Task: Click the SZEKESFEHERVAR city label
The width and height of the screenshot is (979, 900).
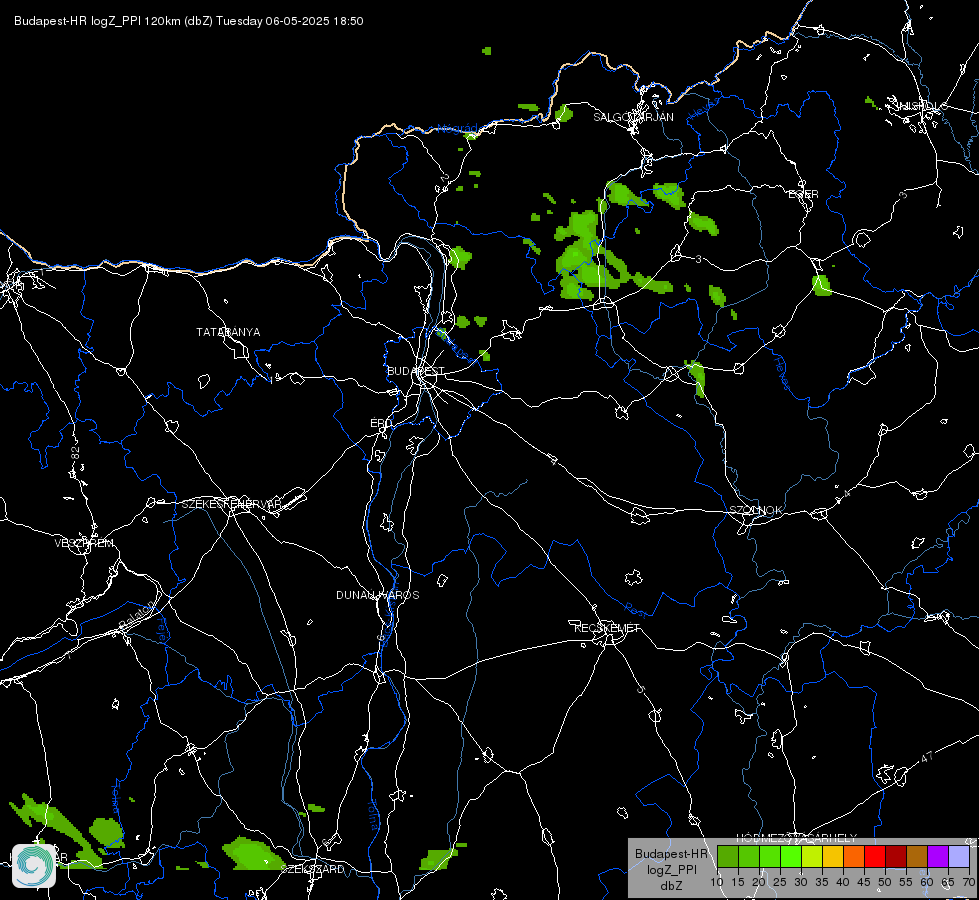Action: tap(231, 504)
